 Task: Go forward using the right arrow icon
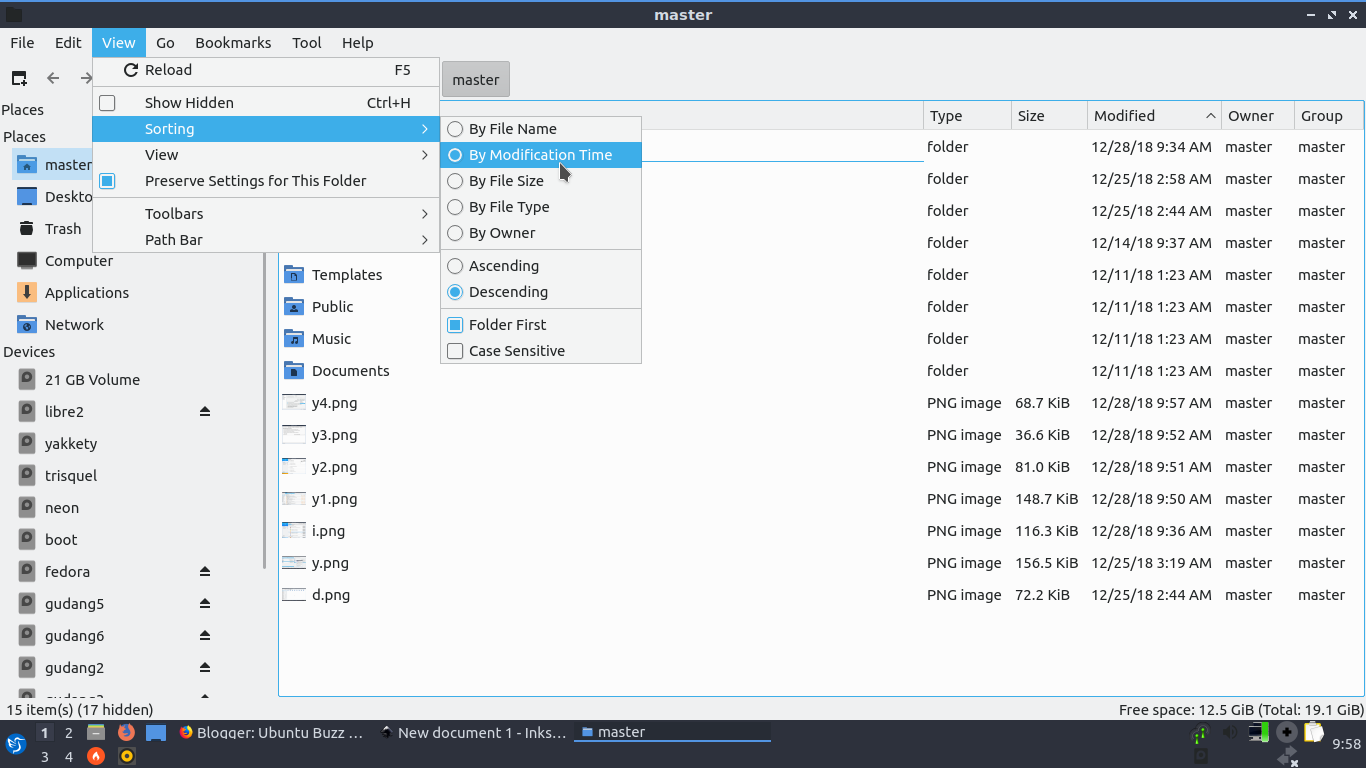click(x=85, y=78)
